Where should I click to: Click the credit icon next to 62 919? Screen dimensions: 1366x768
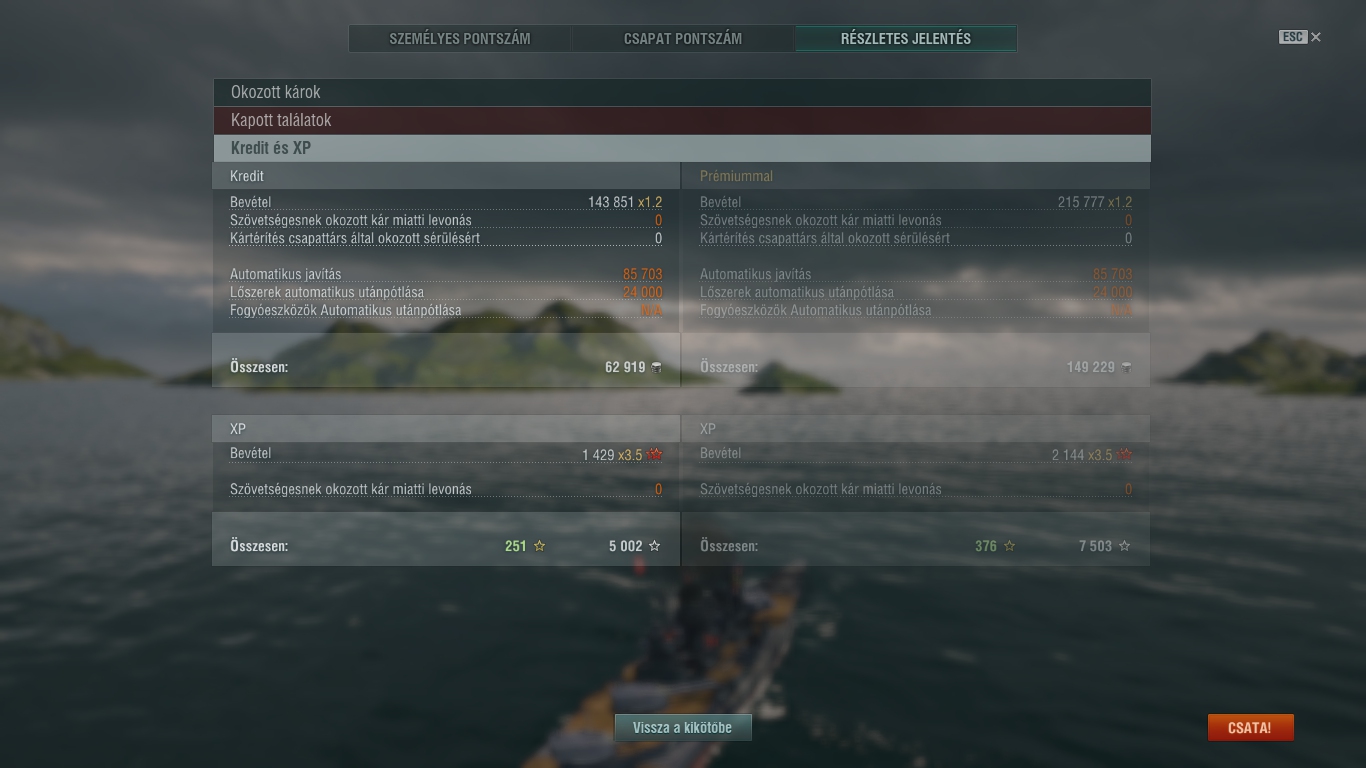point(656,367)
